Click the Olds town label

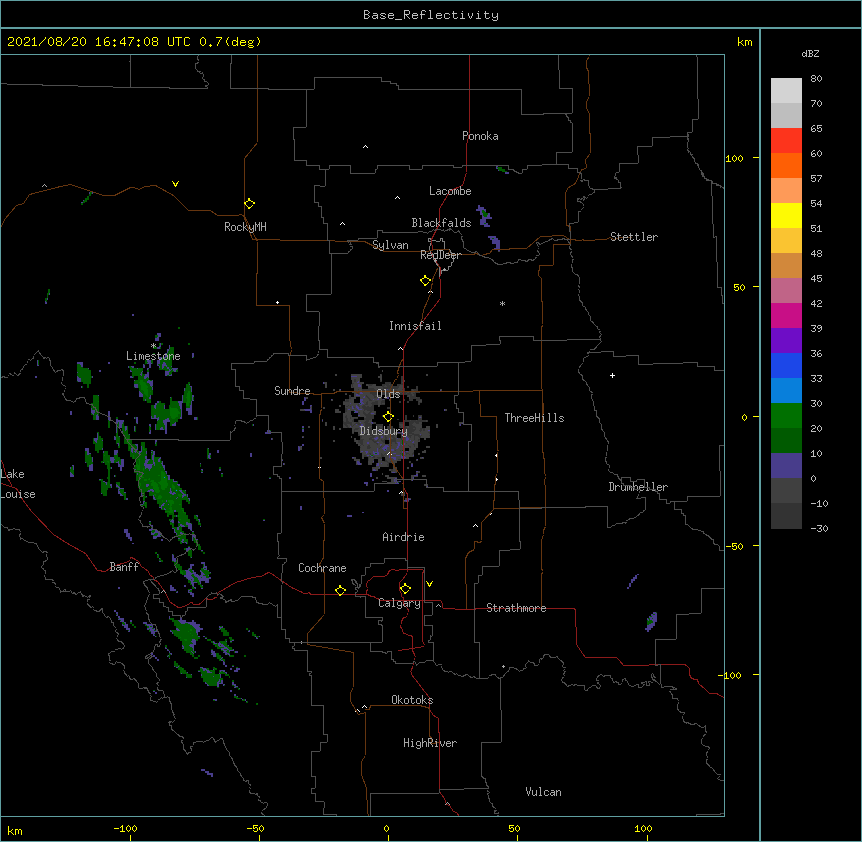pos(388,394)
